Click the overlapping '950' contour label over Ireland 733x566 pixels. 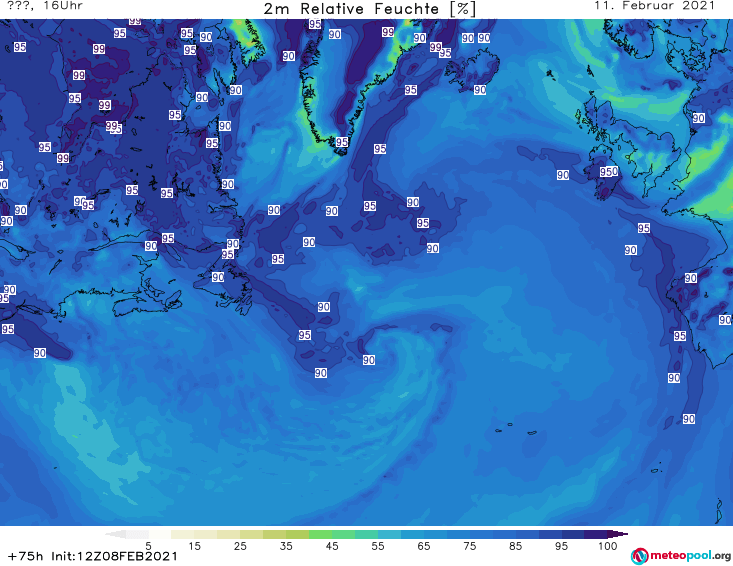pyautogui.click(x=609, y=172)
